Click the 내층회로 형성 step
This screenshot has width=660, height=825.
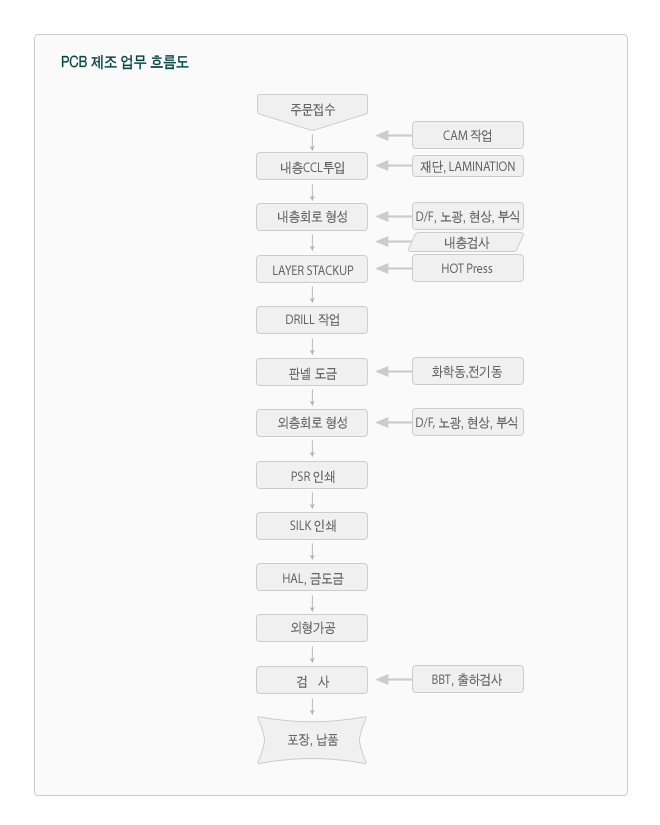(312, 217)
